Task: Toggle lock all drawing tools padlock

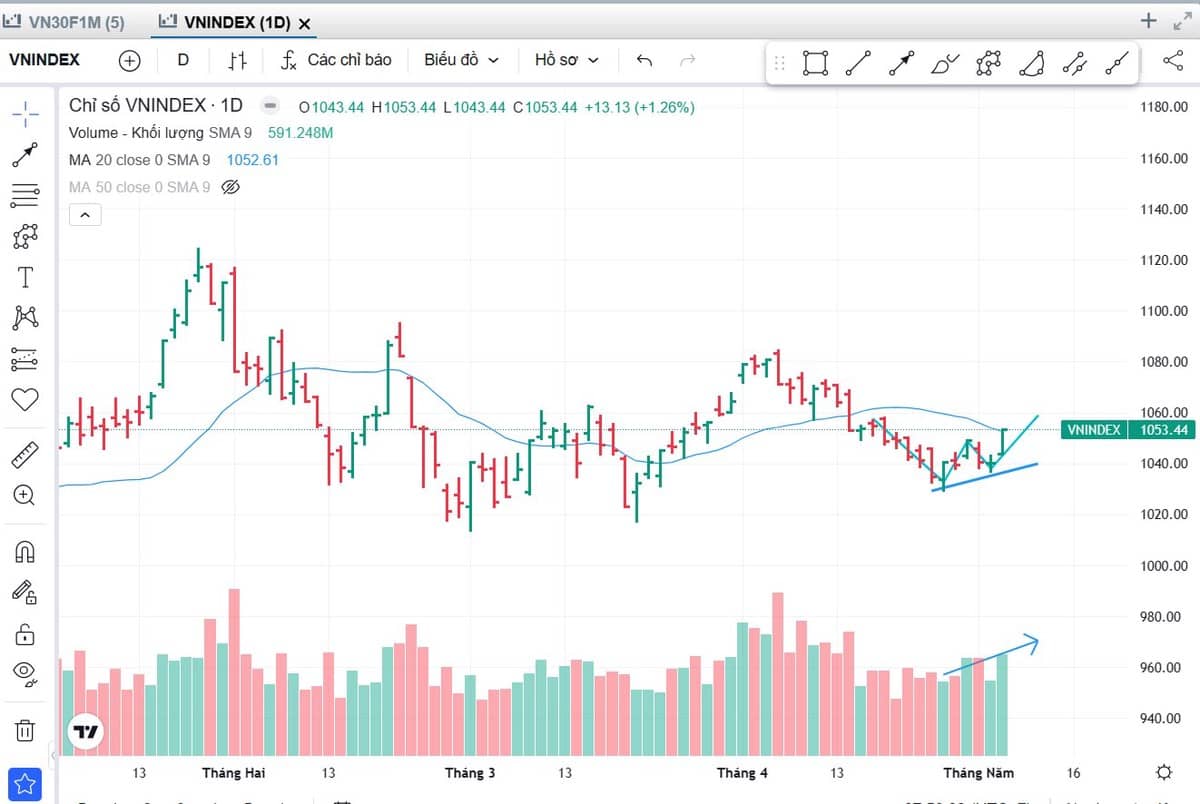Action: click(x=25, y=633)
